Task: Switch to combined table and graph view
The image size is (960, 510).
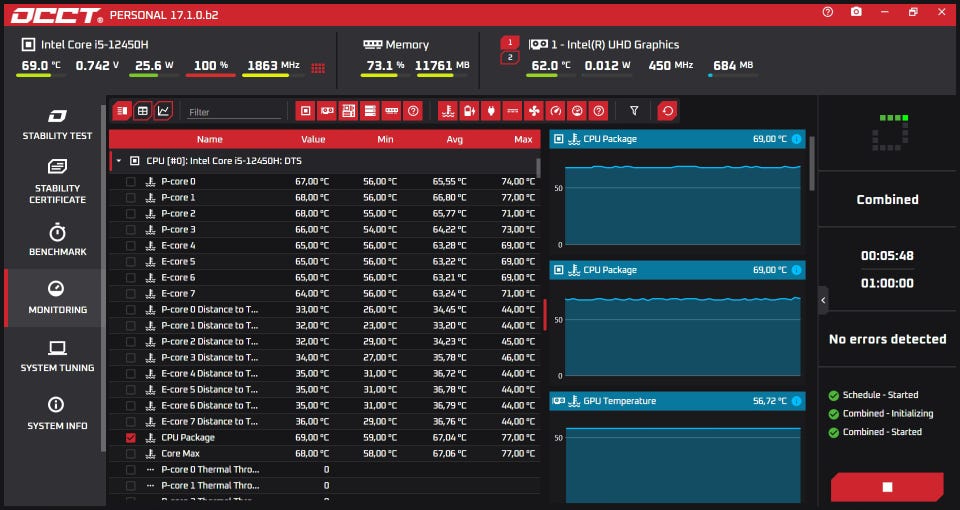Action: pos(122,111)
